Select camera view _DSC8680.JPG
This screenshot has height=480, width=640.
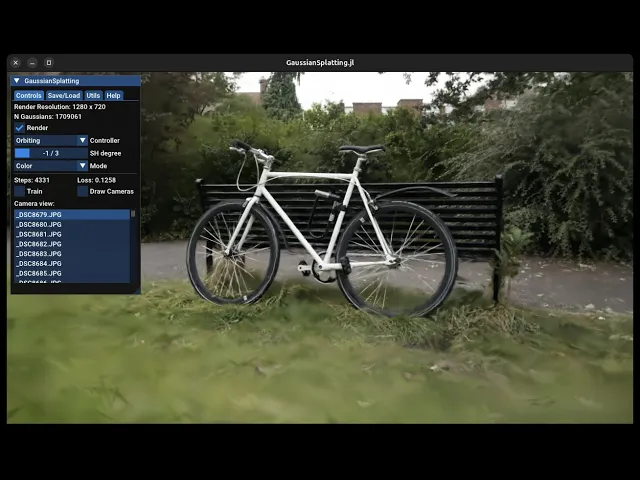point(72,224)
